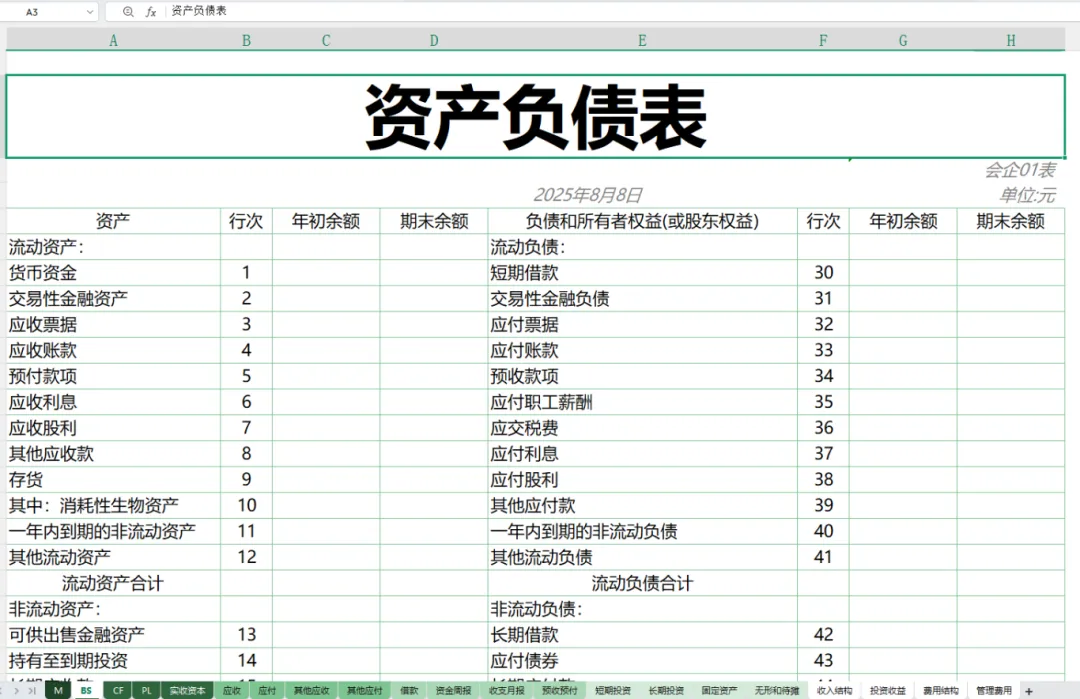Image resolution: width=1080 pixels, height=699 pixels.
Task: Select the 货币资金 cell
Action: click(114, 273)
